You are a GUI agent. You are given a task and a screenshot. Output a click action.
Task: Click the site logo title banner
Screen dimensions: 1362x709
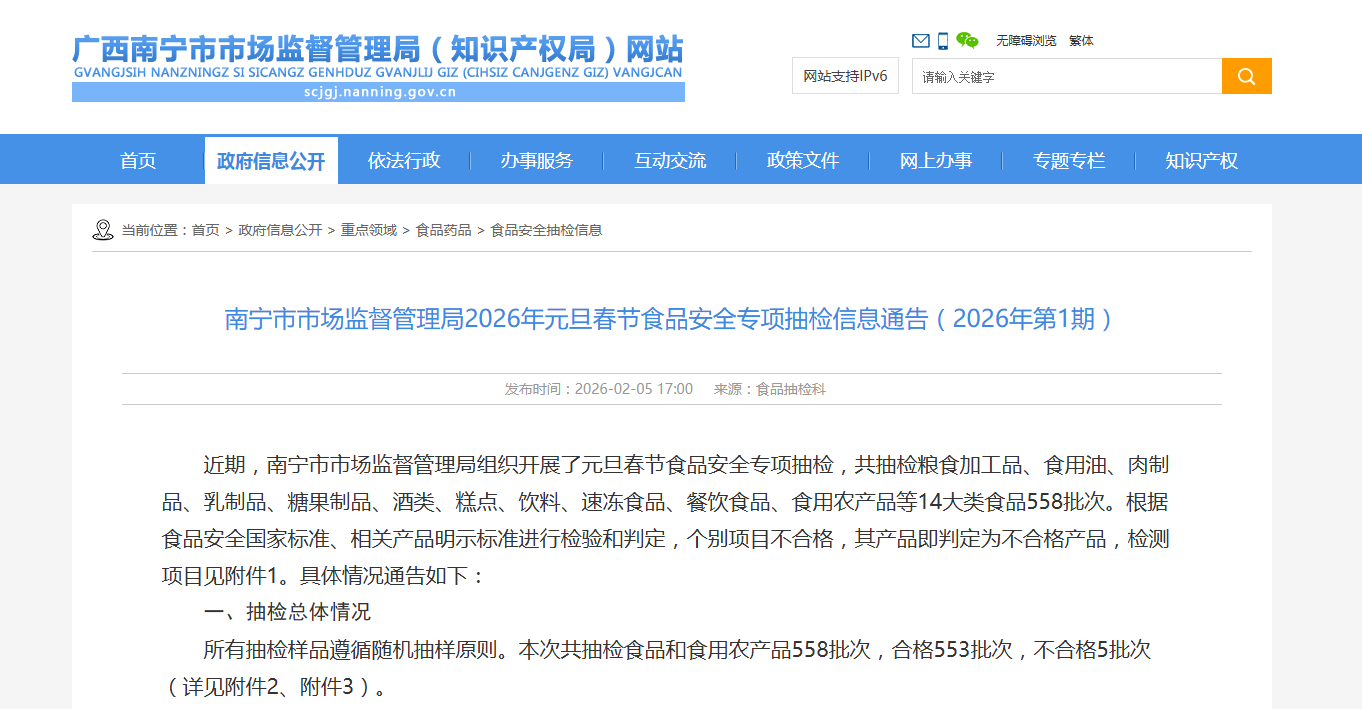[378, 67]
